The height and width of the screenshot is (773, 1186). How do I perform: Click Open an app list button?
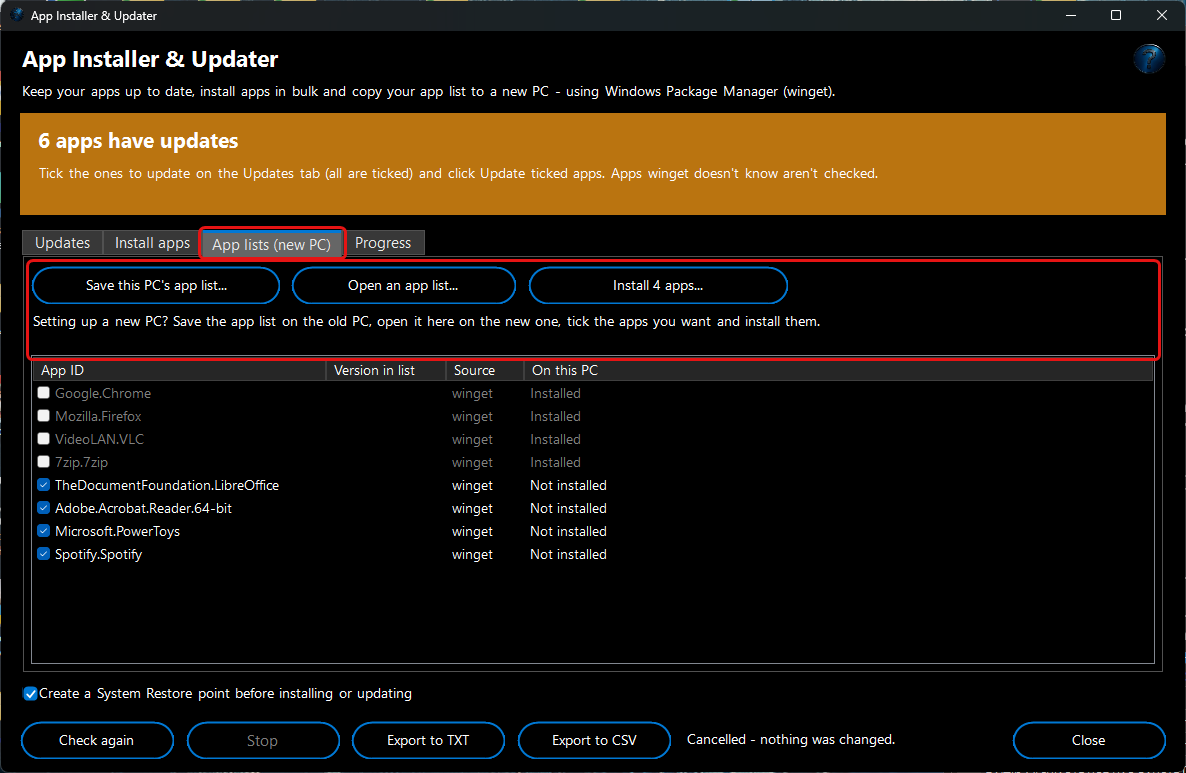click(x=403, y=285)
